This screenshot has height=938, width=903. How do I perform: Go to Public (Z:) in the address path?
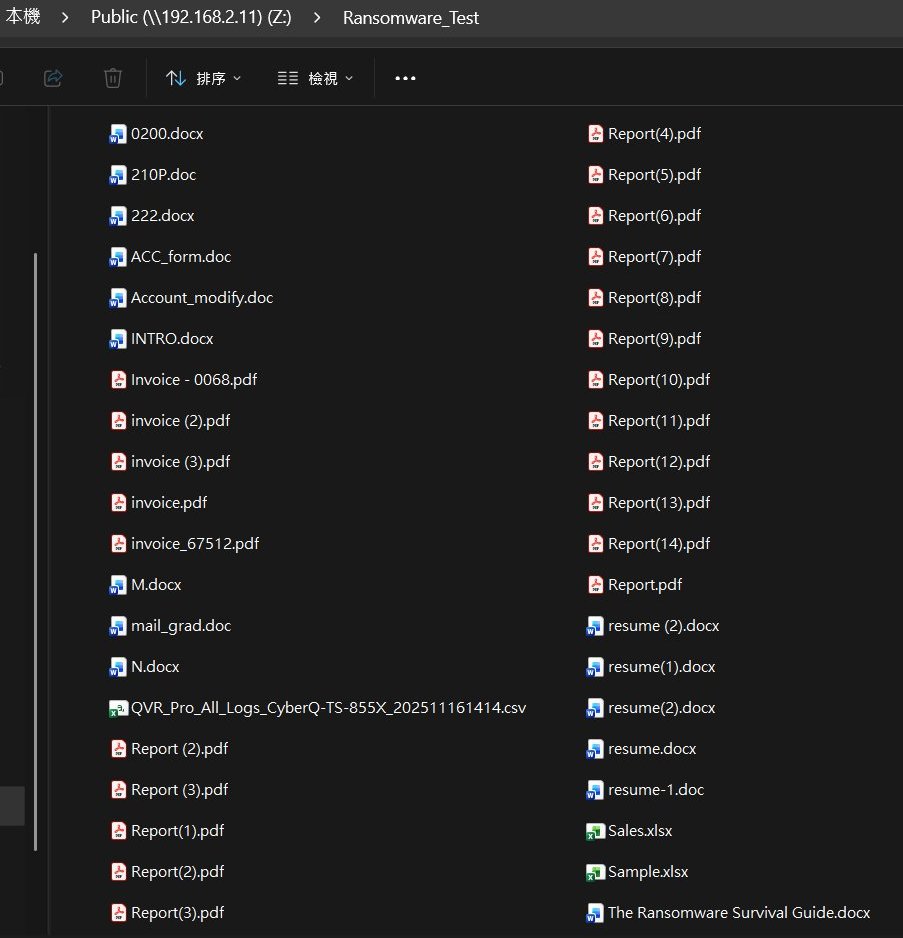point(190,18)
